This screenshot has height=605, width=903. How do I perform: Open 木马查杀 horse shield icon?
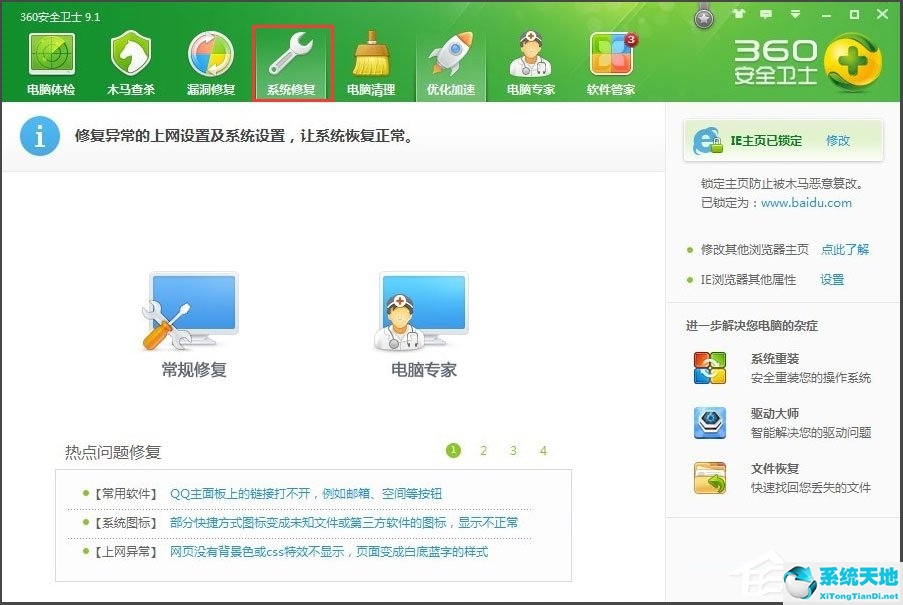131,54
